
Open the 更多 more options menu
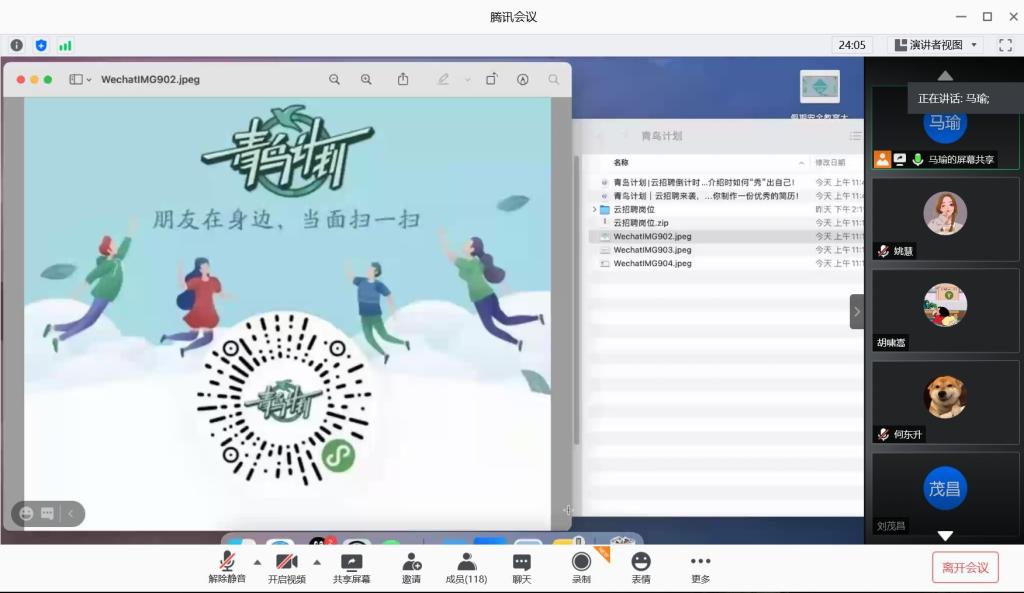click(x=700, y=567)
